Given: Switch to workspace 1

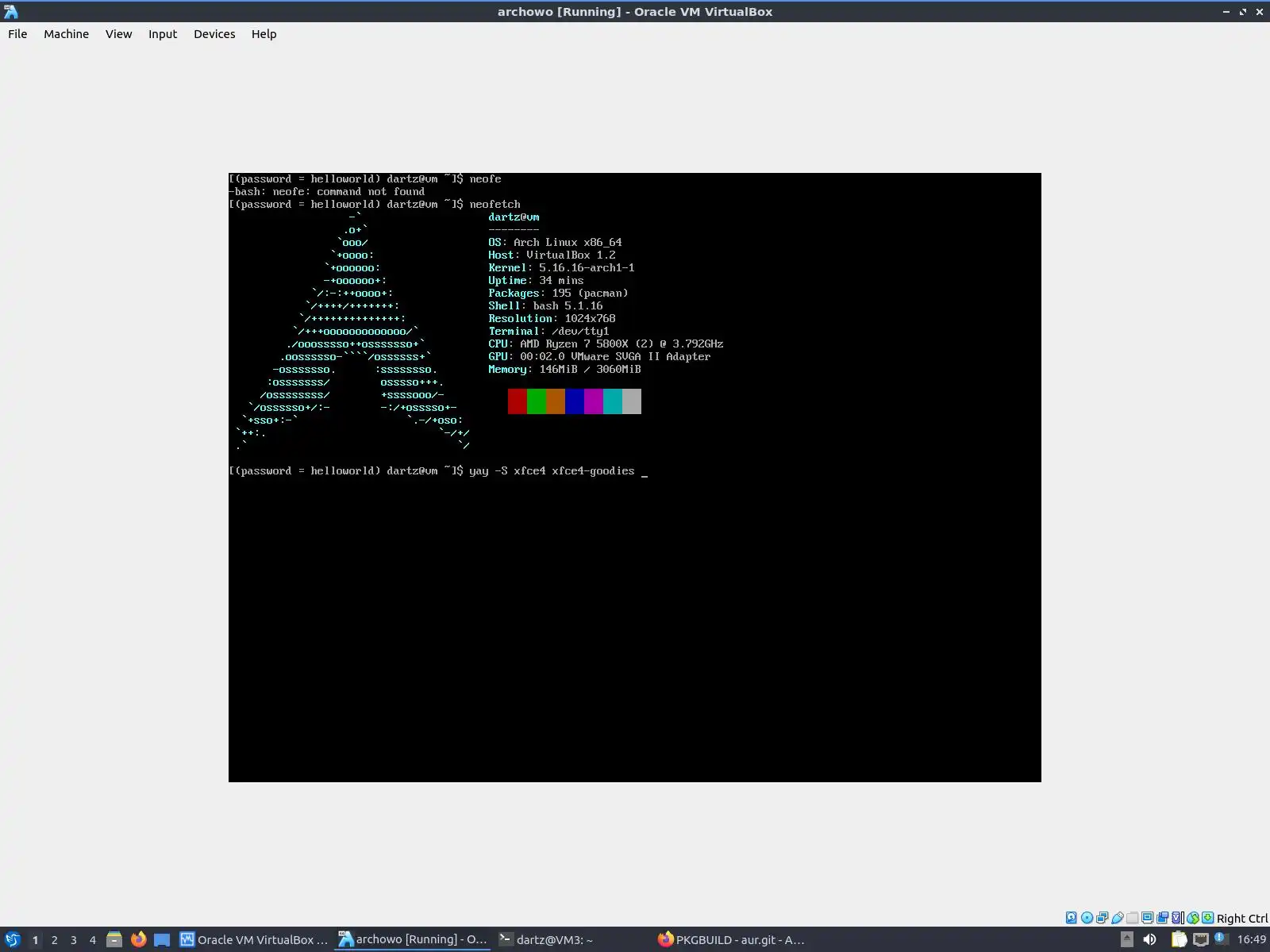Looking at the screenshot, I should coord(35,940).
